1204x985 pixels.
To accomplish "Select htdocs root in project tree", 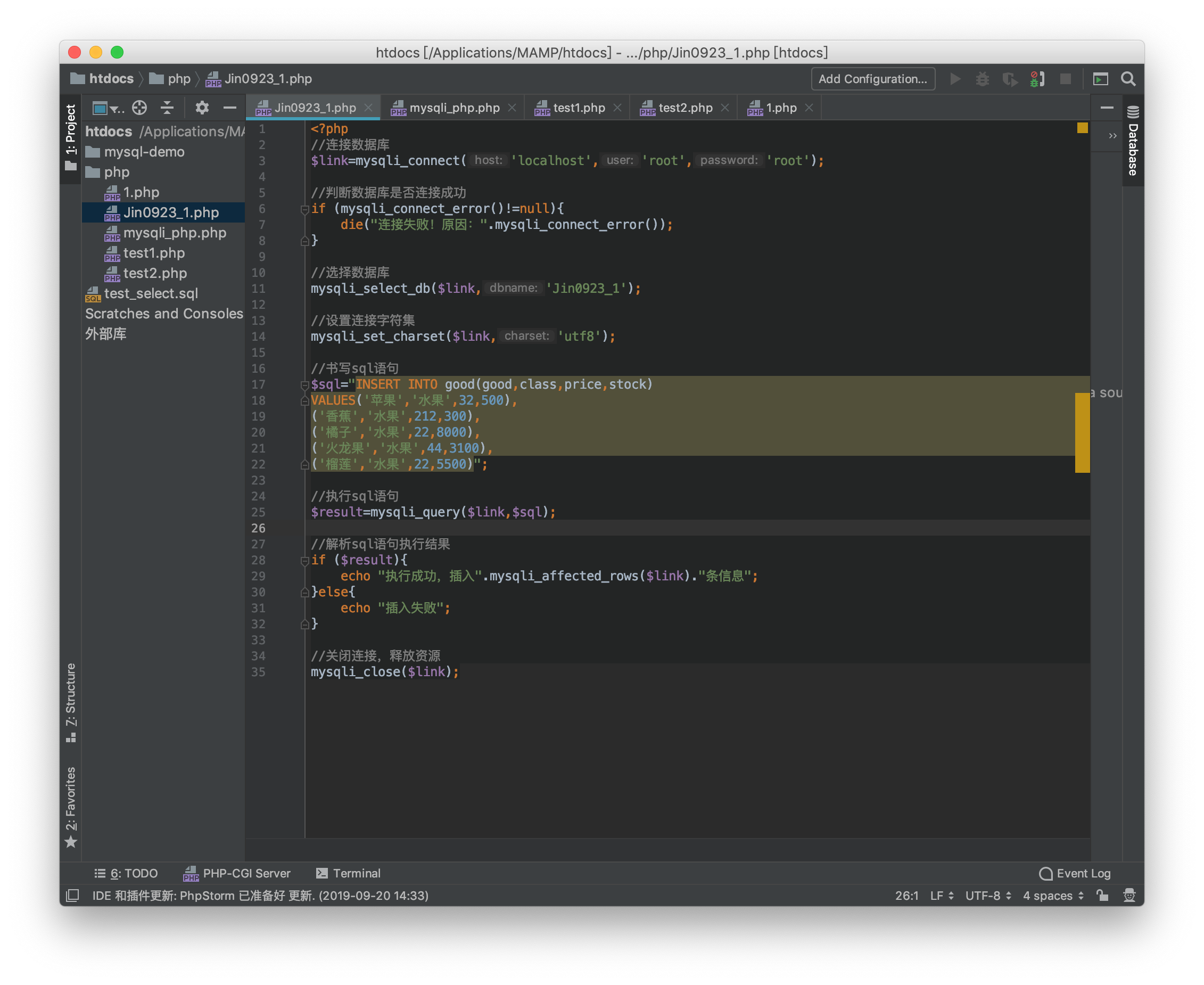I will pyautogui.click(x=163, y=131).
